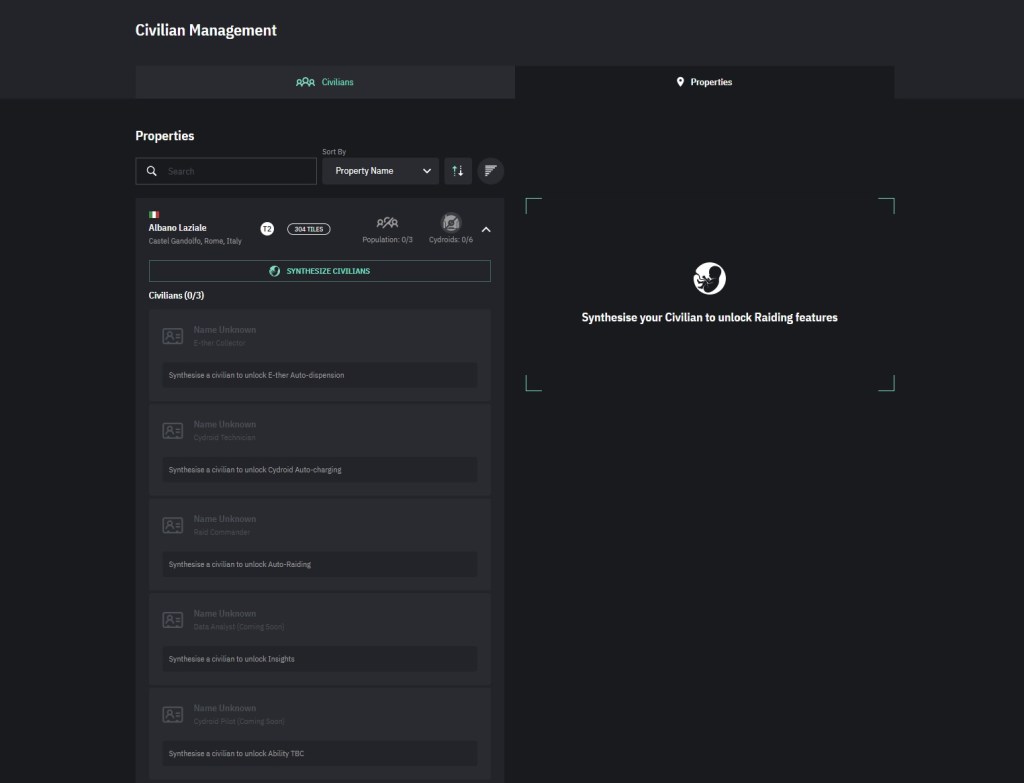Click the round filter list icon

[x=490, y=171]
